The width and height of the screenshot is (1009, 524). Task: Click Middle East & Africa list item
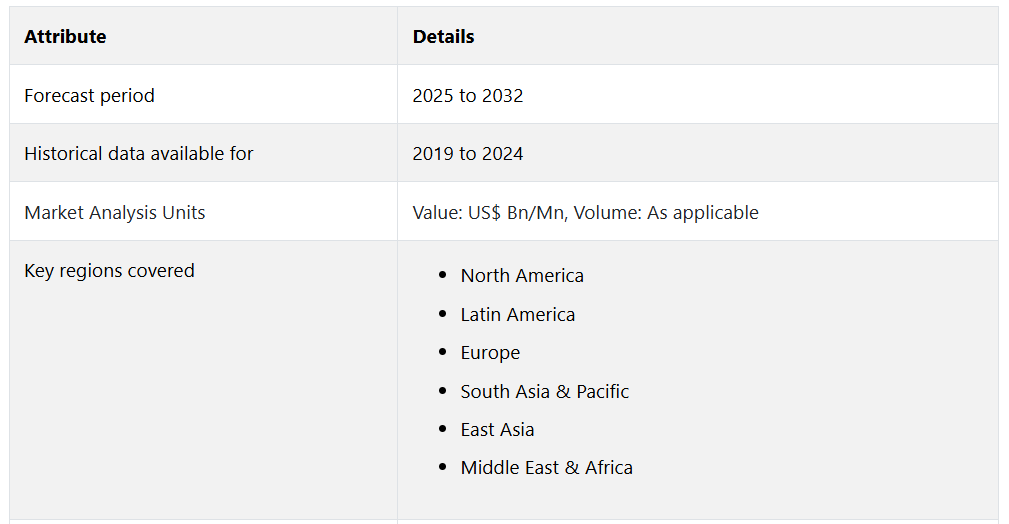pyautogui.click(x=546, y=467)
